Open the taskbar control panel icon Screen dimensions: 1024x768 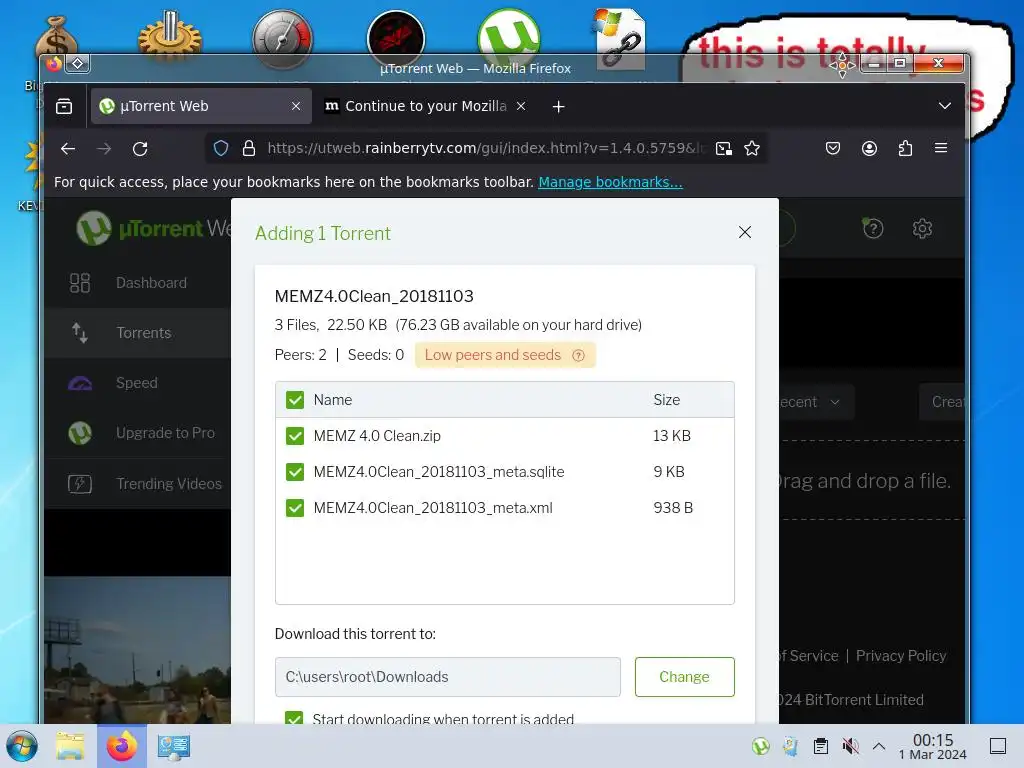pyautogui.click(x=174, y=746)
